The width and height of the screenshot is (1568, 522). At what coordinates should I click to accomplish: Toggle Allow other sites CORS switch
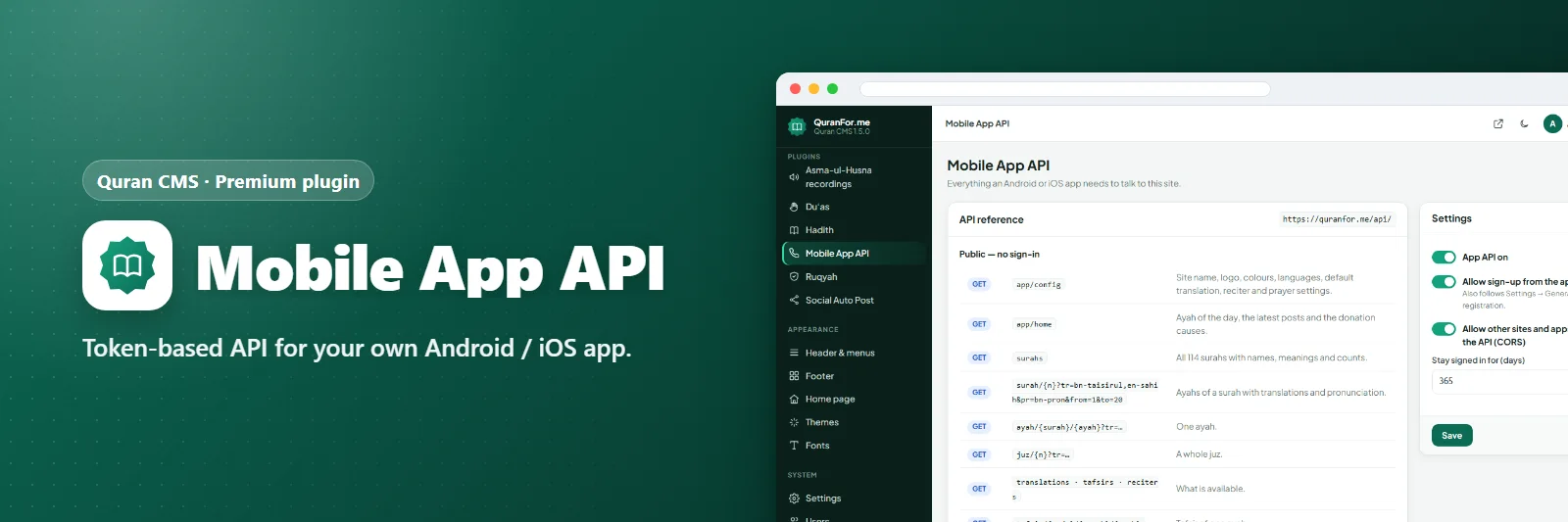[1444, 329]
